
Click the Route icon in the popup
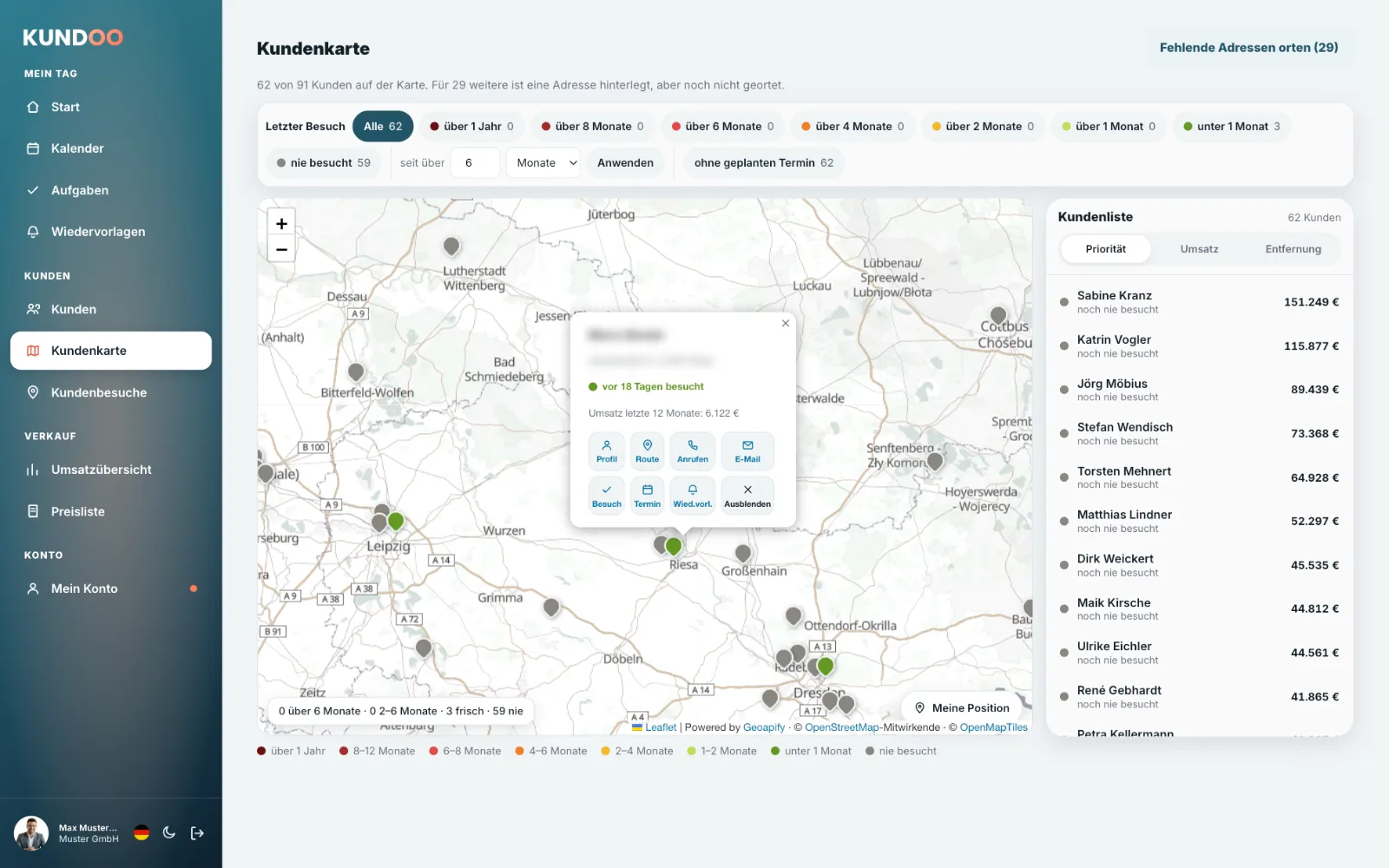coord(647,451)
